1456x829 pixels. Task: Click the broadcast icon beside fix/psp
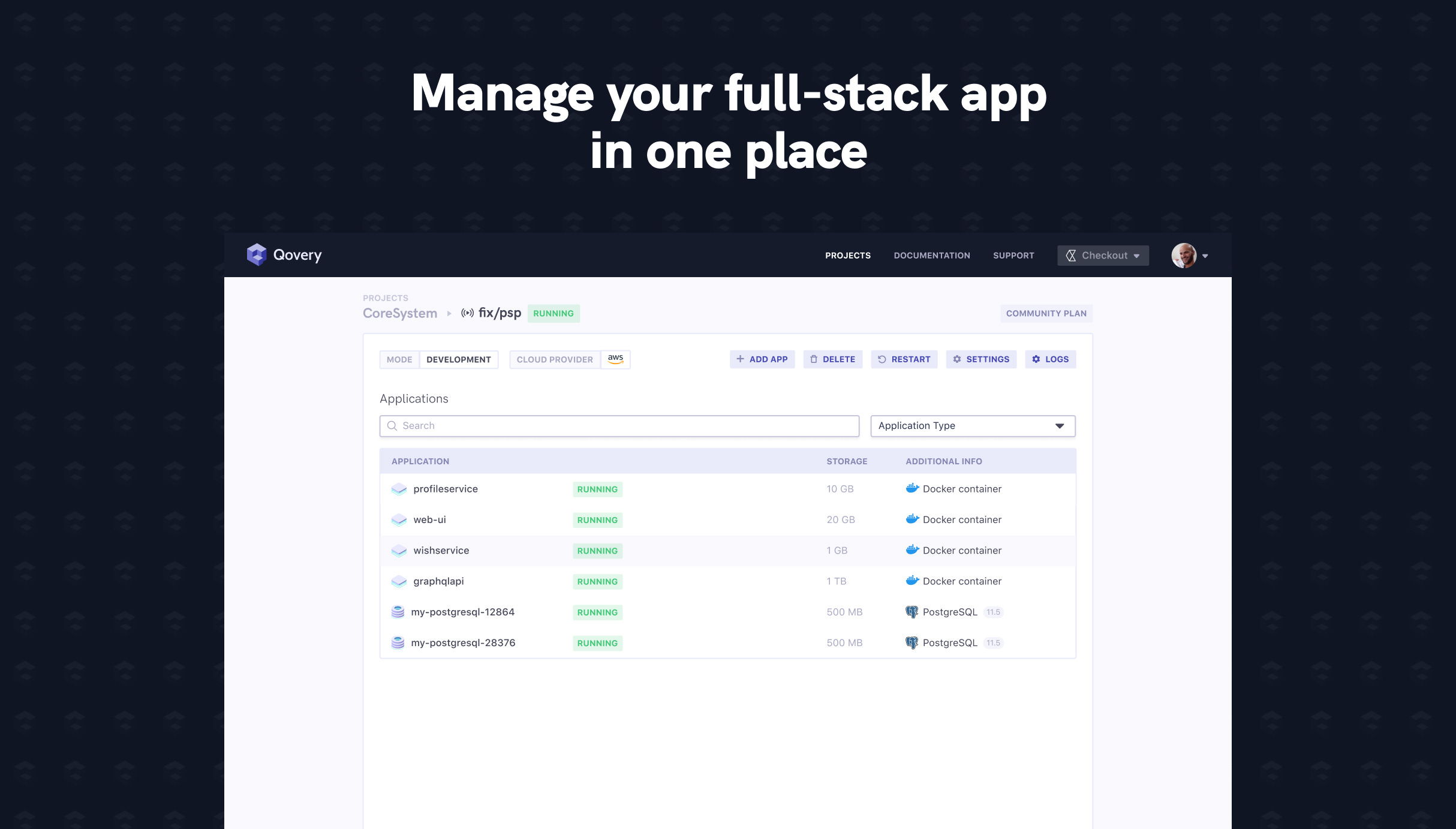(467, 313)
